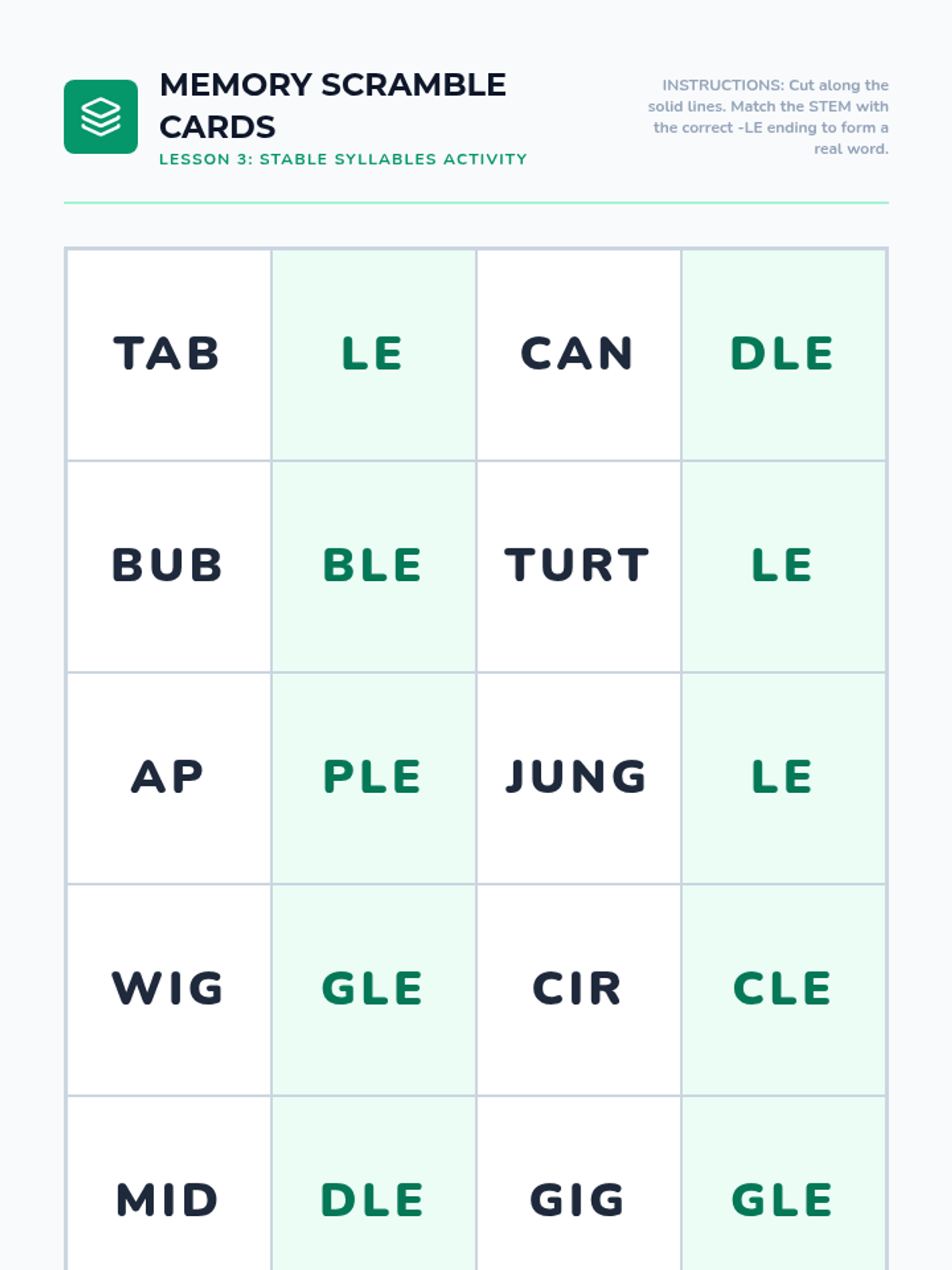Select the TURT stem card
Image resolution: width=952 pixels, height=1270 pixels.
[x=578, y=566]
